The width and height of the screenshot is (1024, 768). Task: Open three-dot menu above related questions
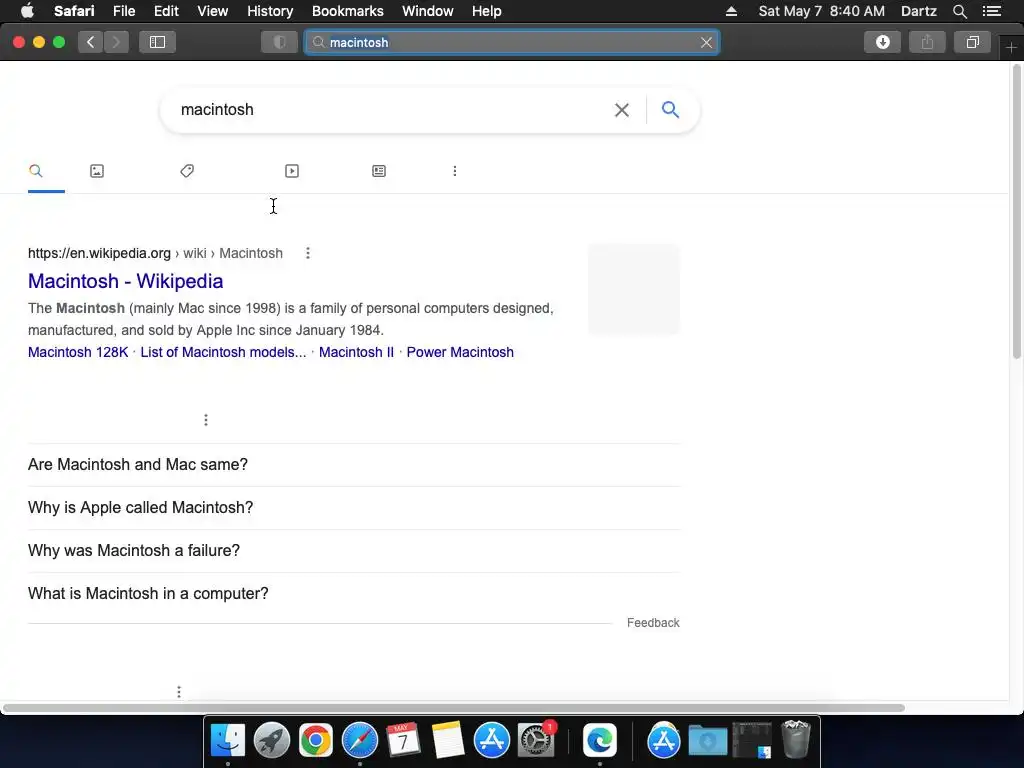coord(206,420)
